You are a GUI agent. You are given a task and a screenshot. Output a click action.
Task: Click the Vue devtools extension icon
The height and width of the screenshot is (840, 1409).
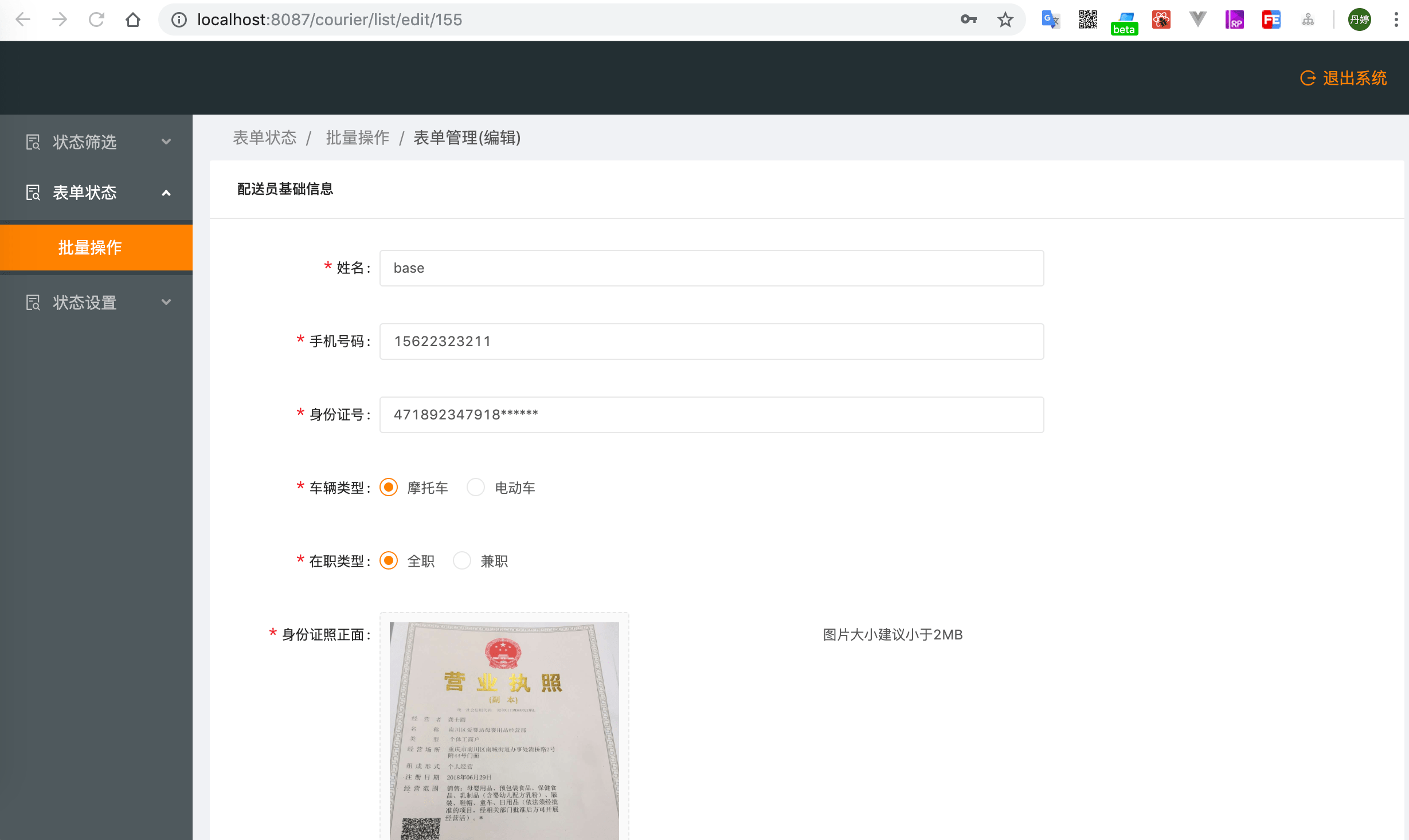point(1197,19)
